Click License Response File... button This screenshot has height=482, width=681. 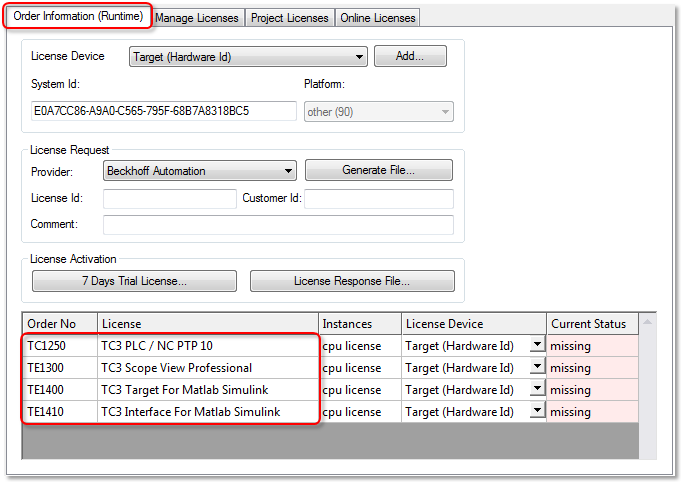[x=352, y=281]
